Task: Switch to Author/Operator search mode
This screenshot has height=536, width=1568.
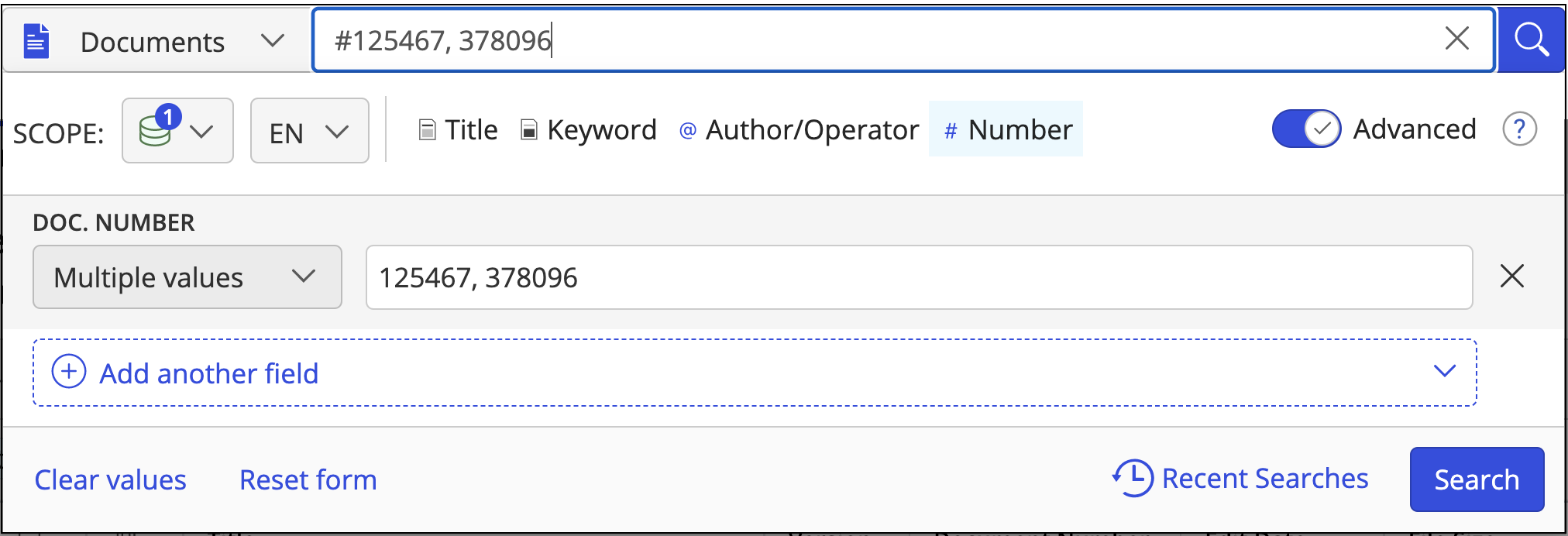Action: click(799, 130)
